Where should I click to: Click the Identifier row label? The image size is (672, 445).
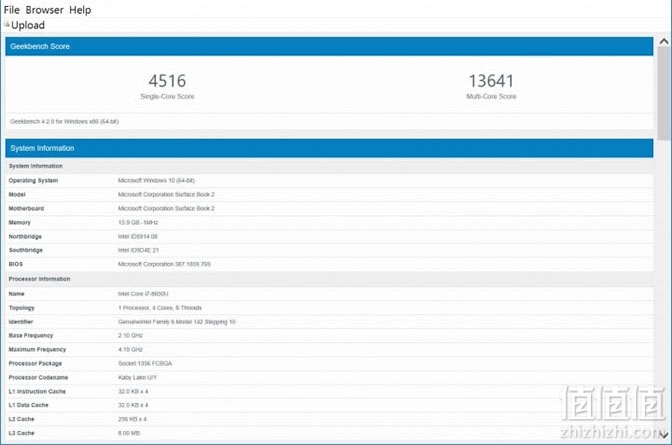[x=21, y=322]
